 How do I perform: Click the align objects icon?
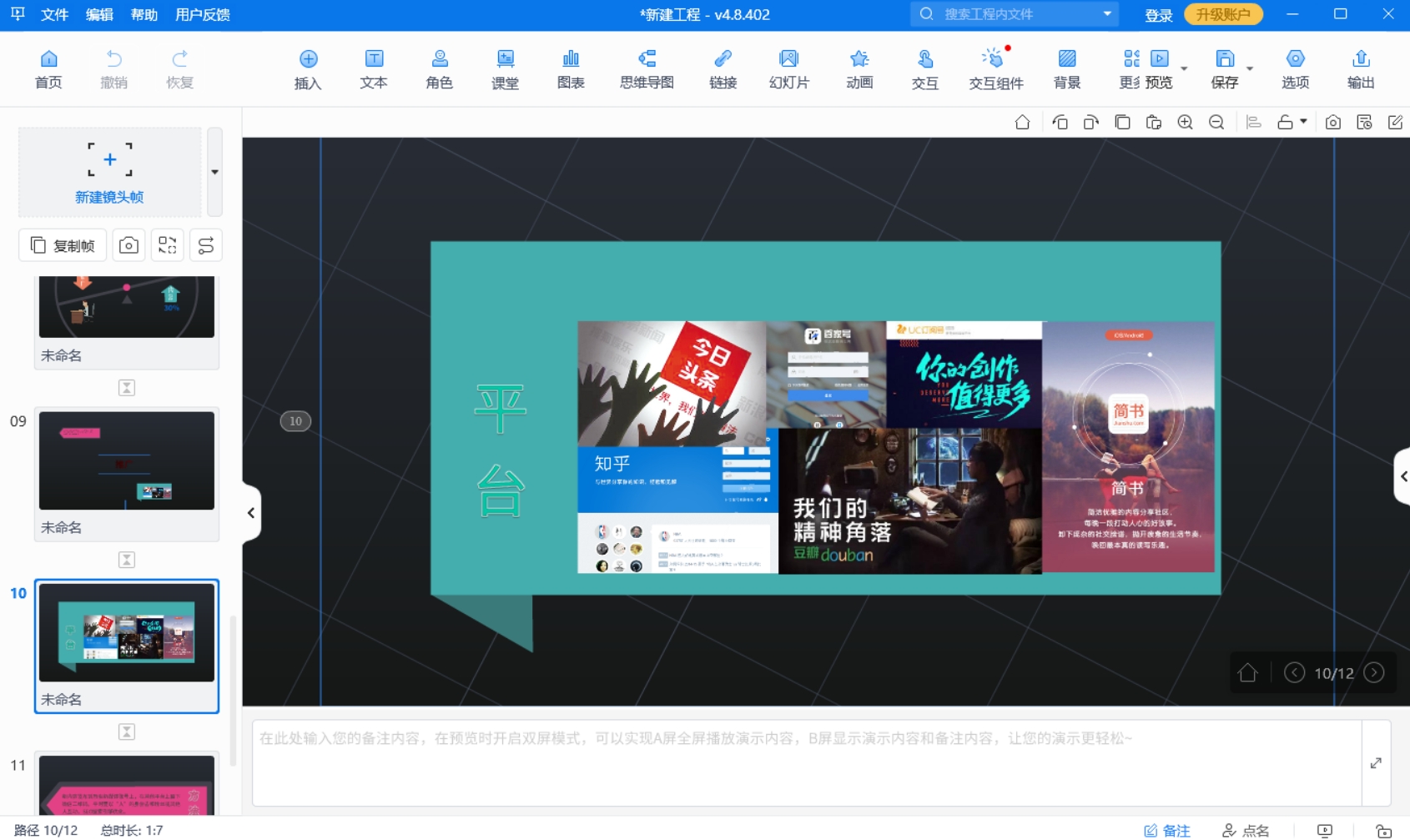click(1253, 123)
